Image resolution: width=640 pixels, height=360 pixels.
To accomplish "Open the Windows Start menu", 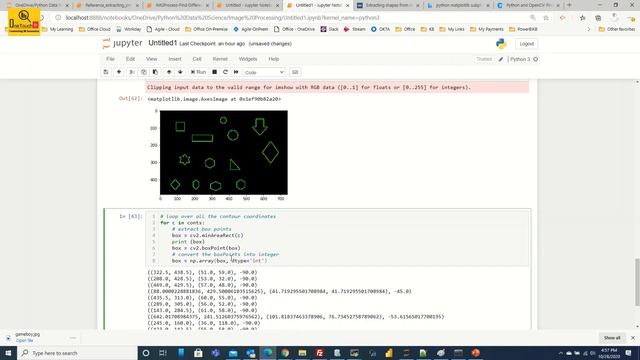I will click(8, 353).
